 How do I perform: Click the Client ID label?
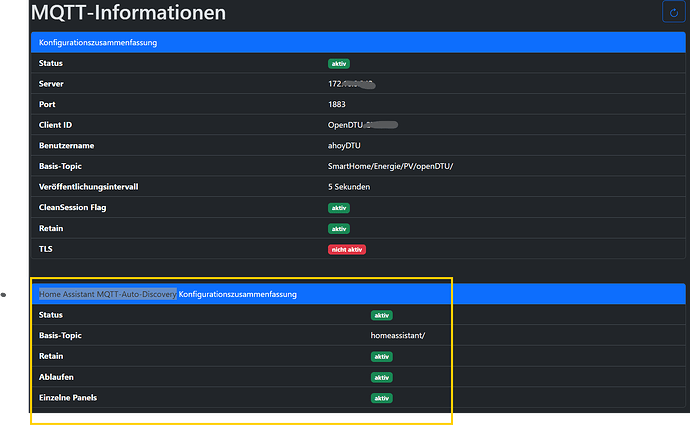(x=55, y=125)
